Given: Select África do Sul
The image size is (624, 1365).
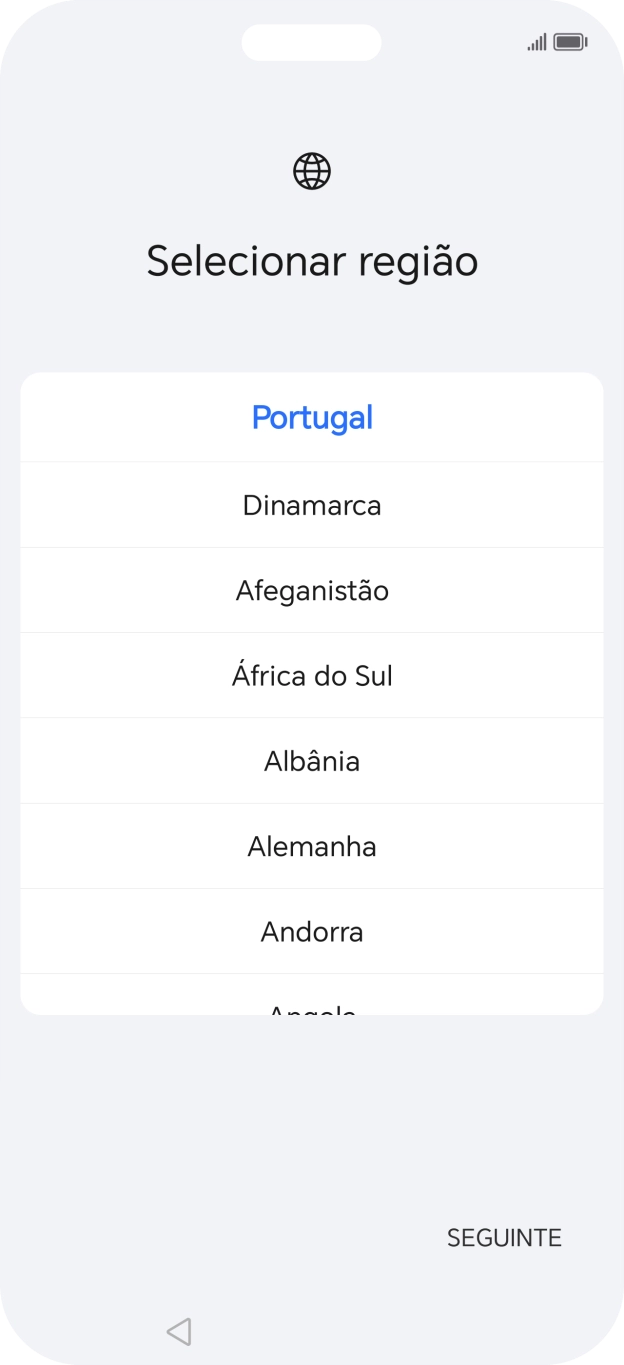Looking at the screenshot, I should tap(311, 675).
